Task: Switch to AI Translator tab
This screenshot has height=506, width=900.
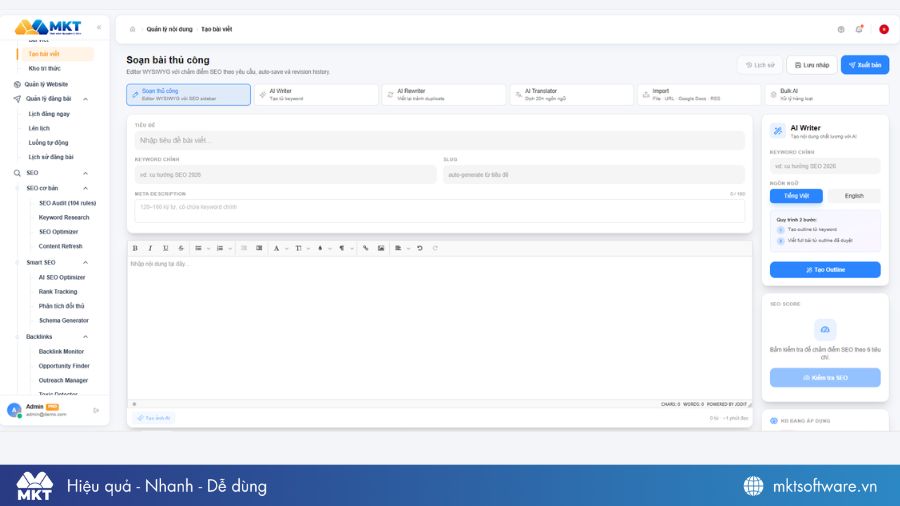Action: [x=572, y=95]
